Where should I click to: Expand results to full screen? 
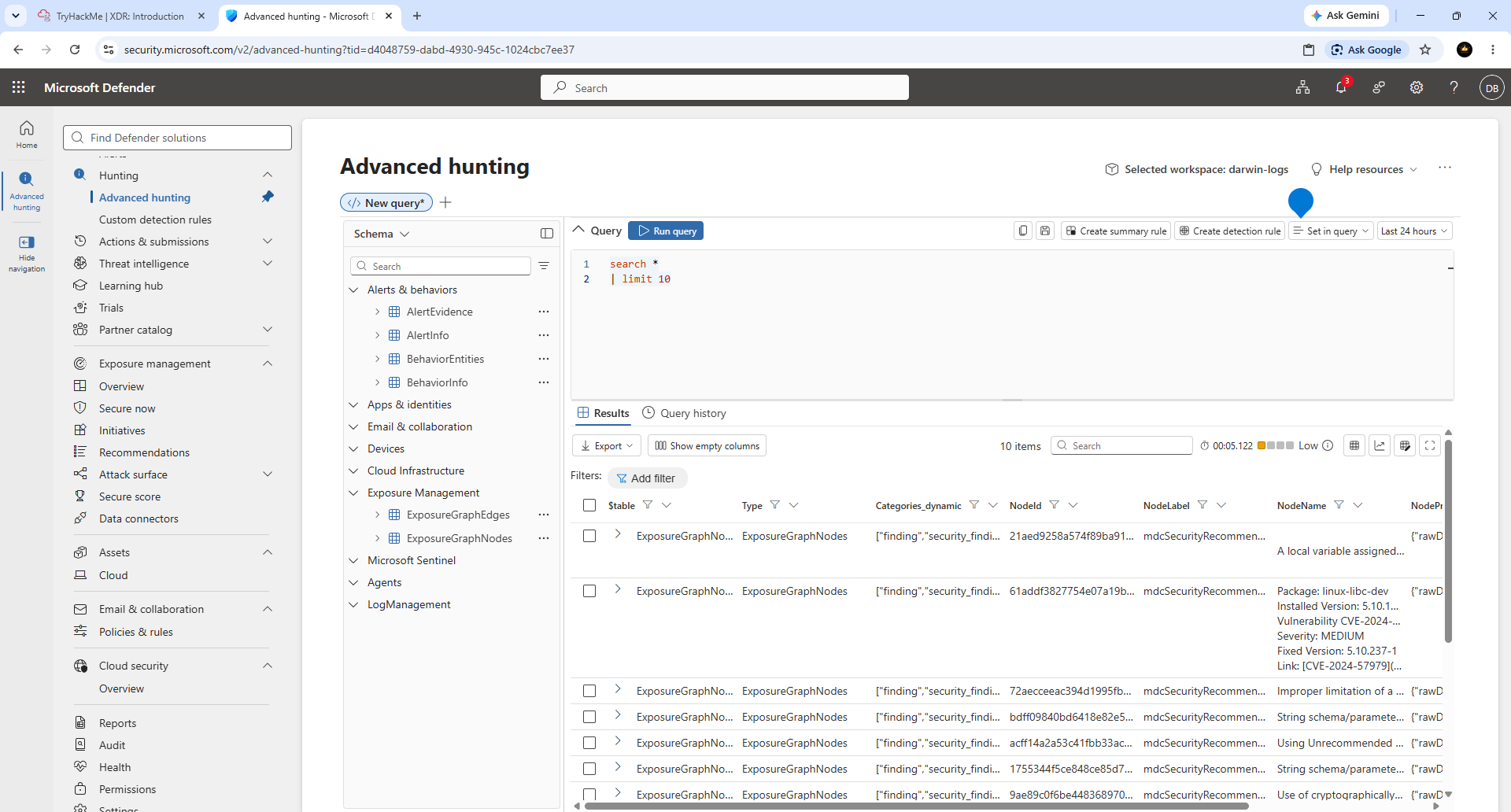pos(1430,445)
